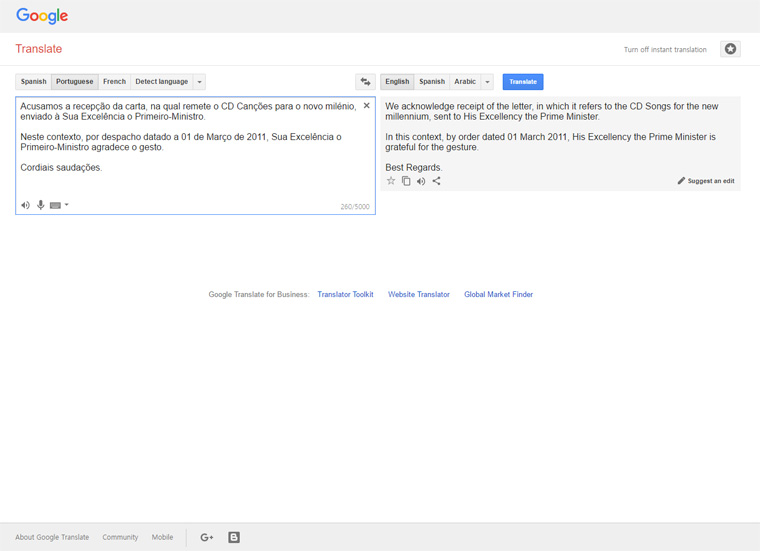Click the Google logo
Image resolution: width=760 pixels, height=551 pixels.
click(x=42, y=16)
